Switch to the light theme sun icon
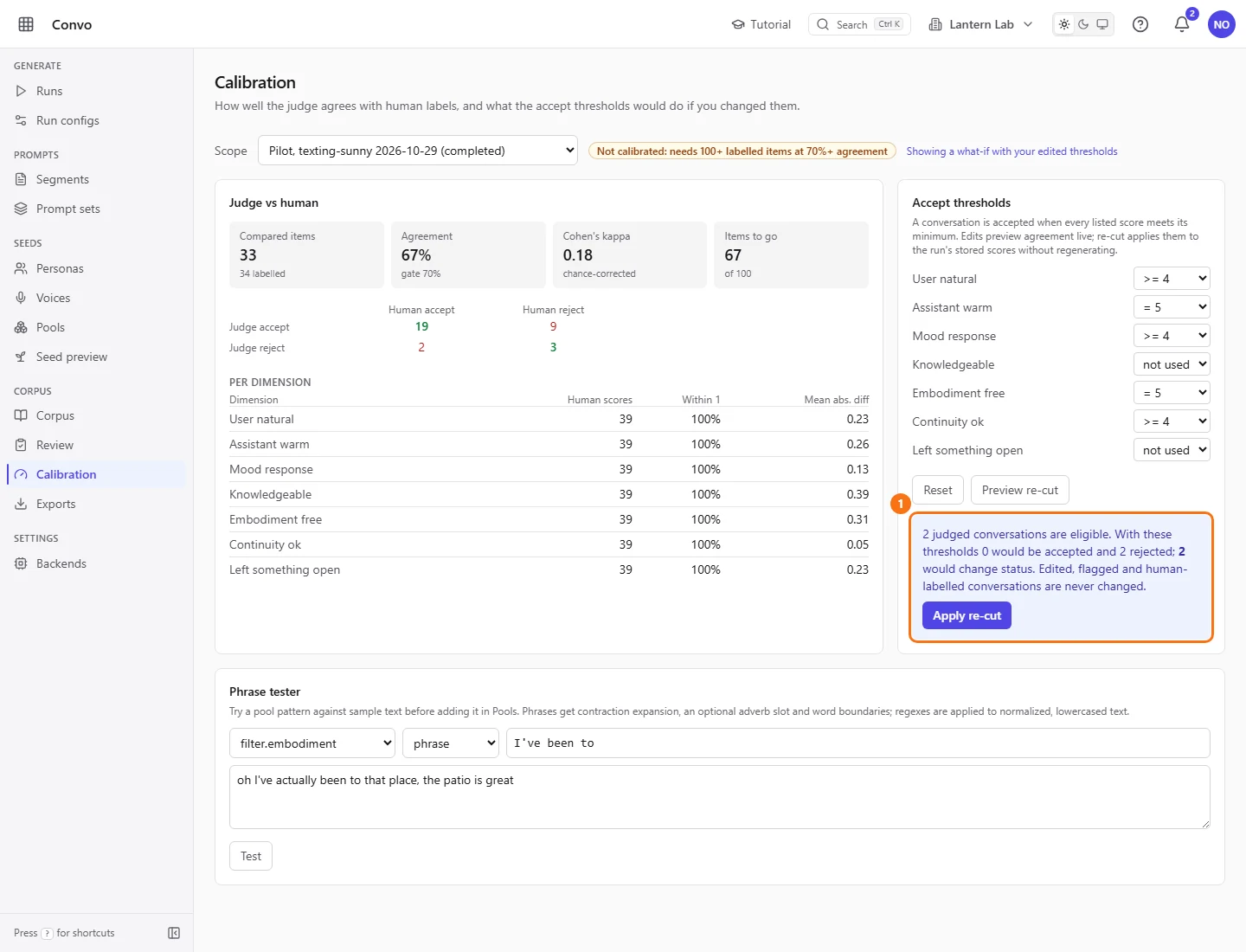This screenshot has width=1246, height=952. tap(1064, 24)
